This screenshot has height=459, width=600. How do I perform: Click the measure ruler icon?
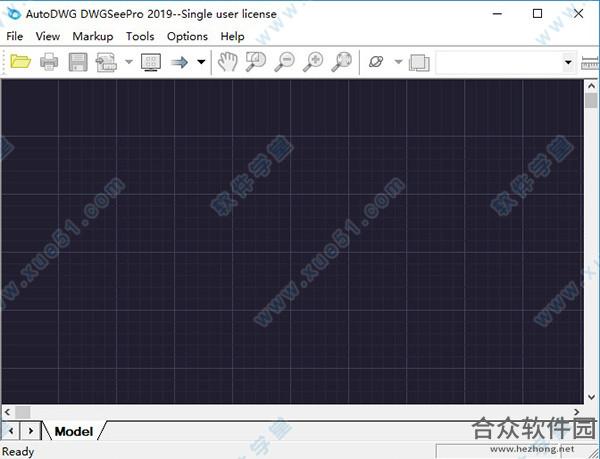pyautogui.click(x=590, y=63)
